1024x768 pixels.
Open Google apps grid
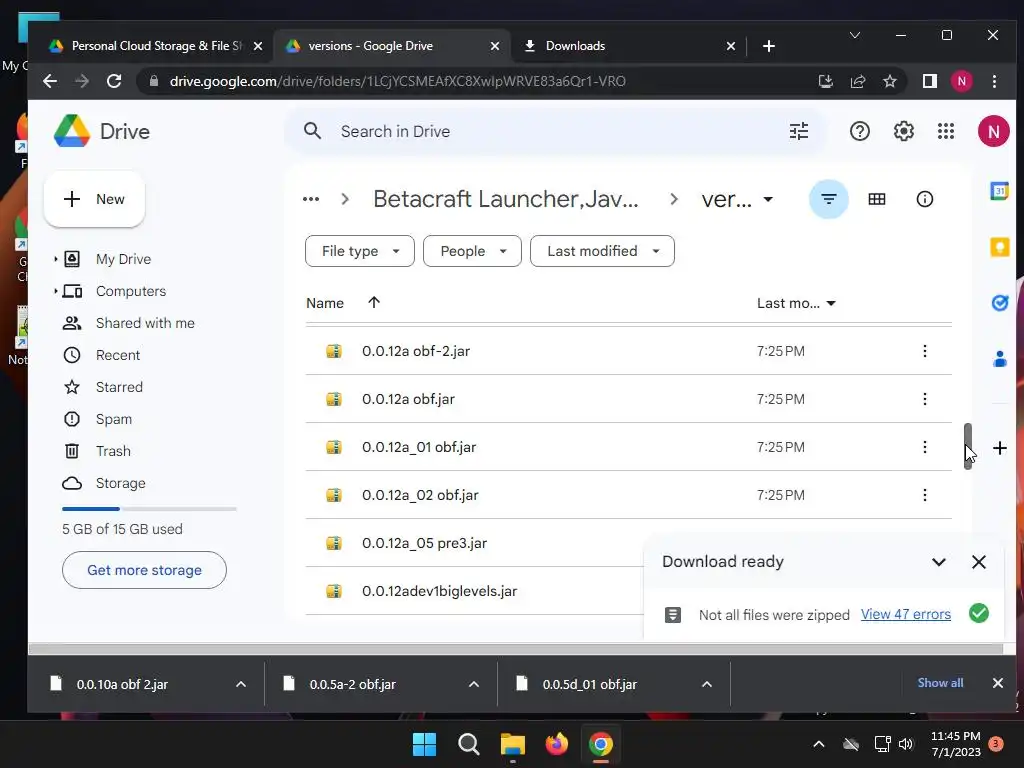click(946, 131)
